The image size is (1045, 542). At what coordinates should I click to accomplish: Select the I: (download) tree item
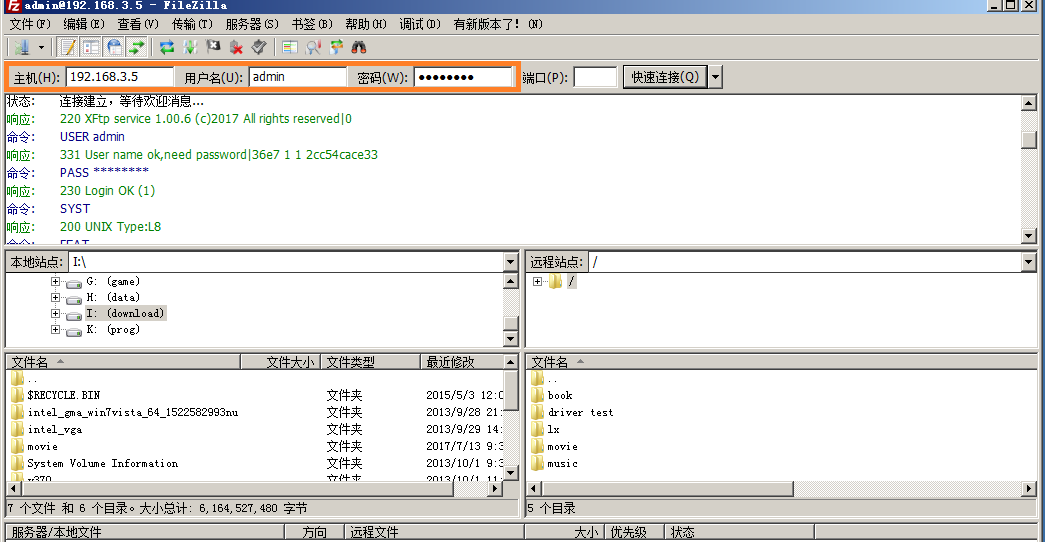(125, 313)
